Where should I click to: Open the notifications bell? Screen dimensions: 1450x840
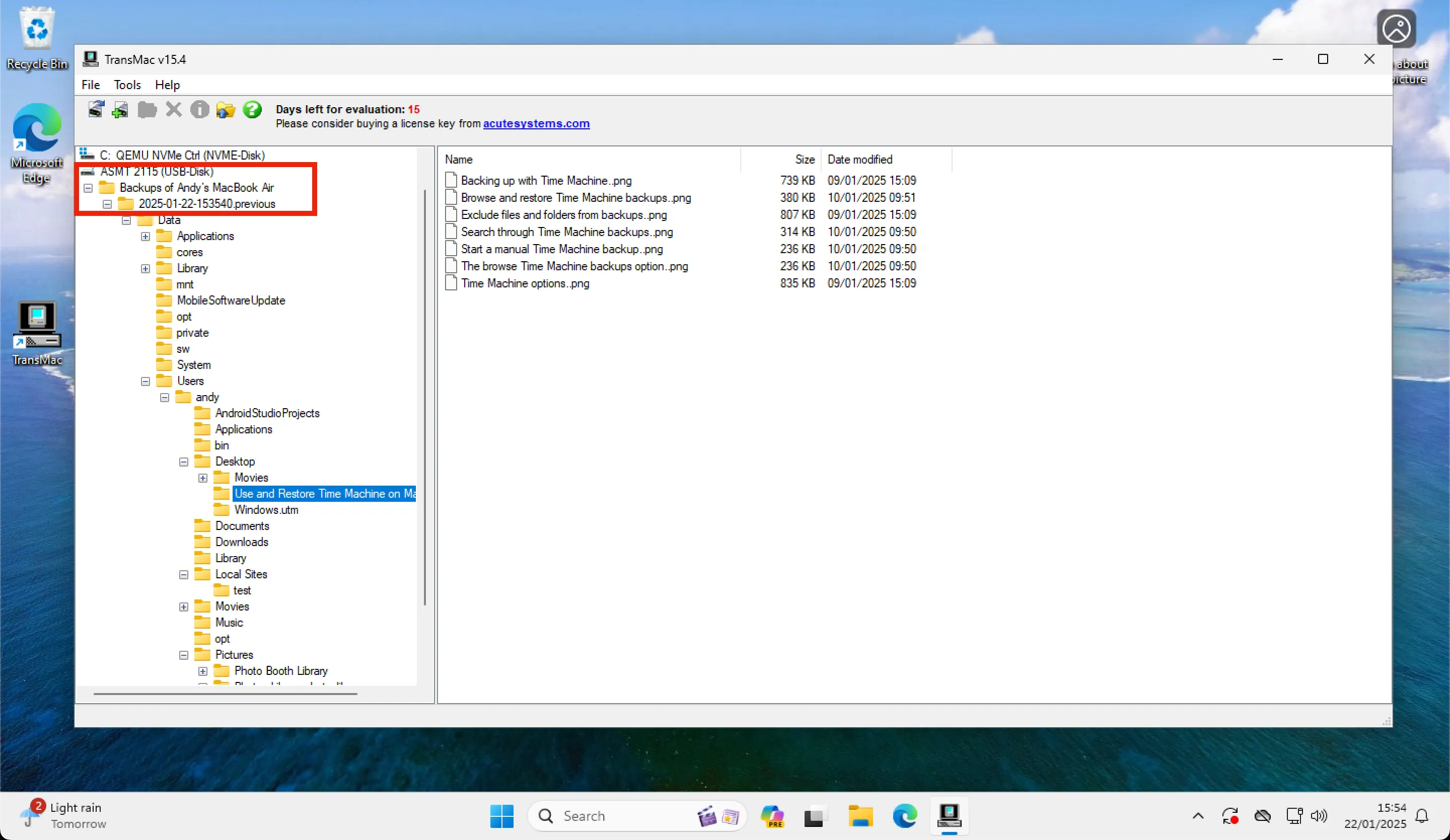pyautogui.click(x=1422, y=816)
